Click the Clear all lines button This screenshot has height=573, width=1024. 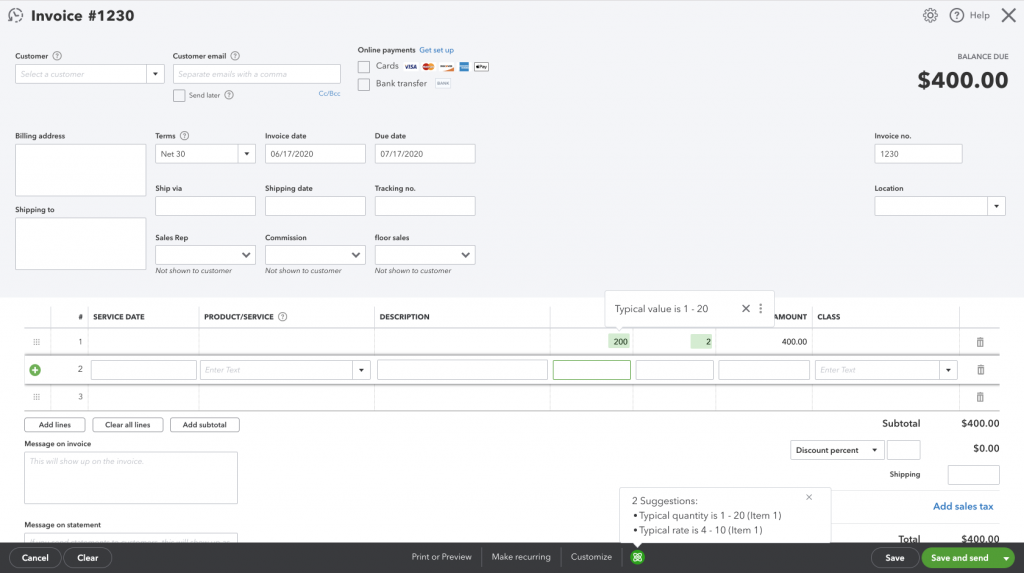(127, 425)
